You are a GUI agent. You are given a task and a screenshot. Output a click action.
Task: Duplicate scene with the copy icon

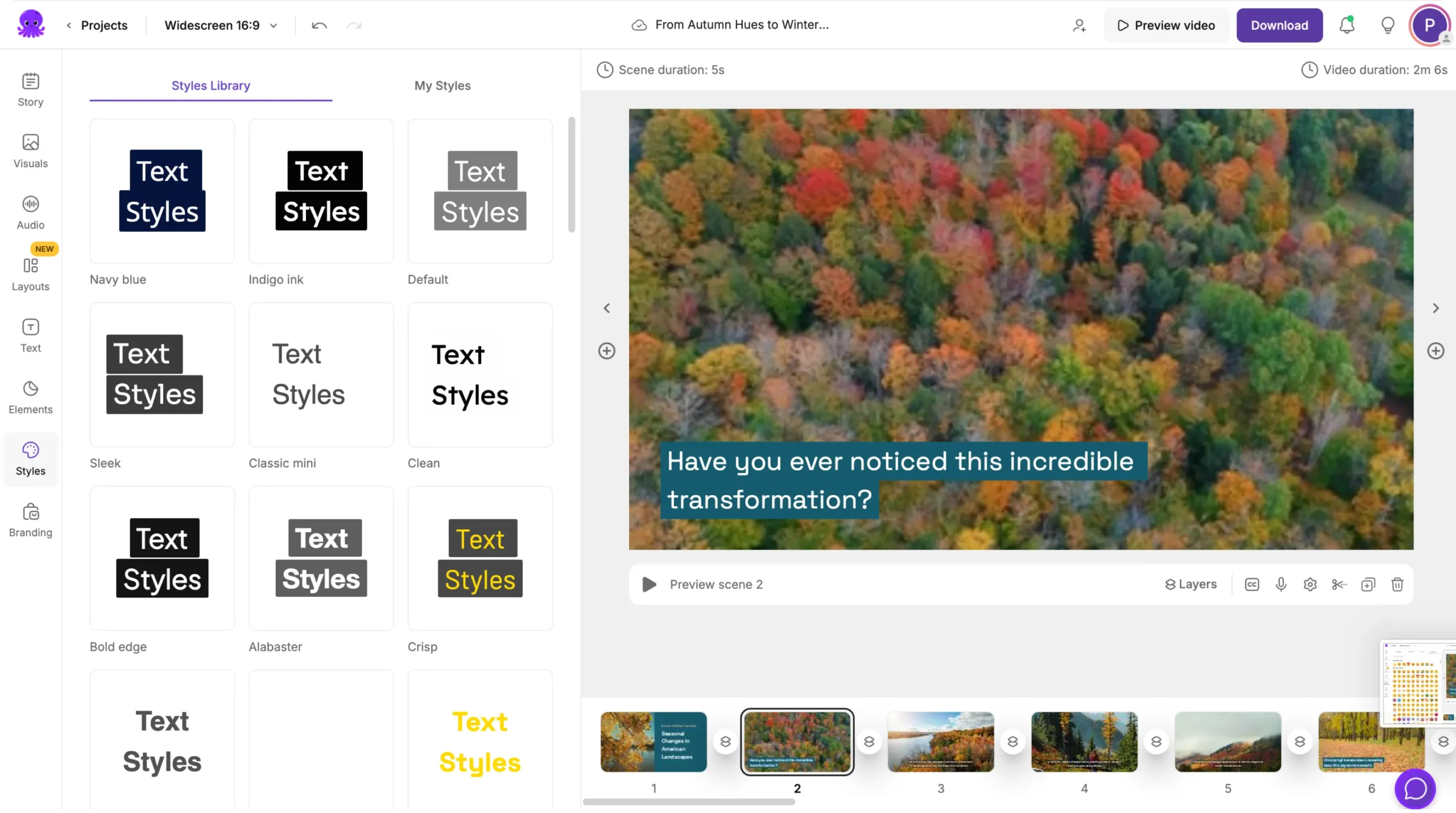tap(1368, 584)
